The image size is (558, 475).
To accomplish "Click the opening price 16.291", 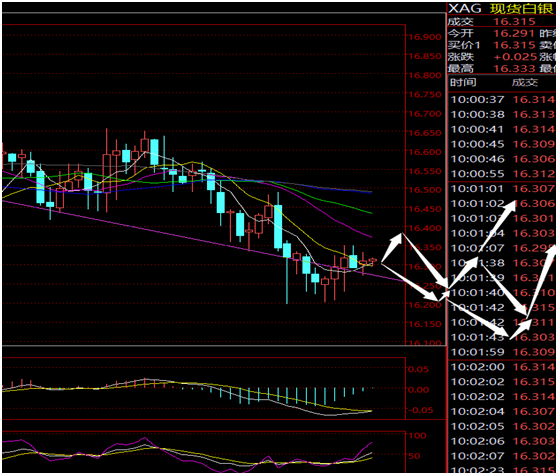I will 514,33.
